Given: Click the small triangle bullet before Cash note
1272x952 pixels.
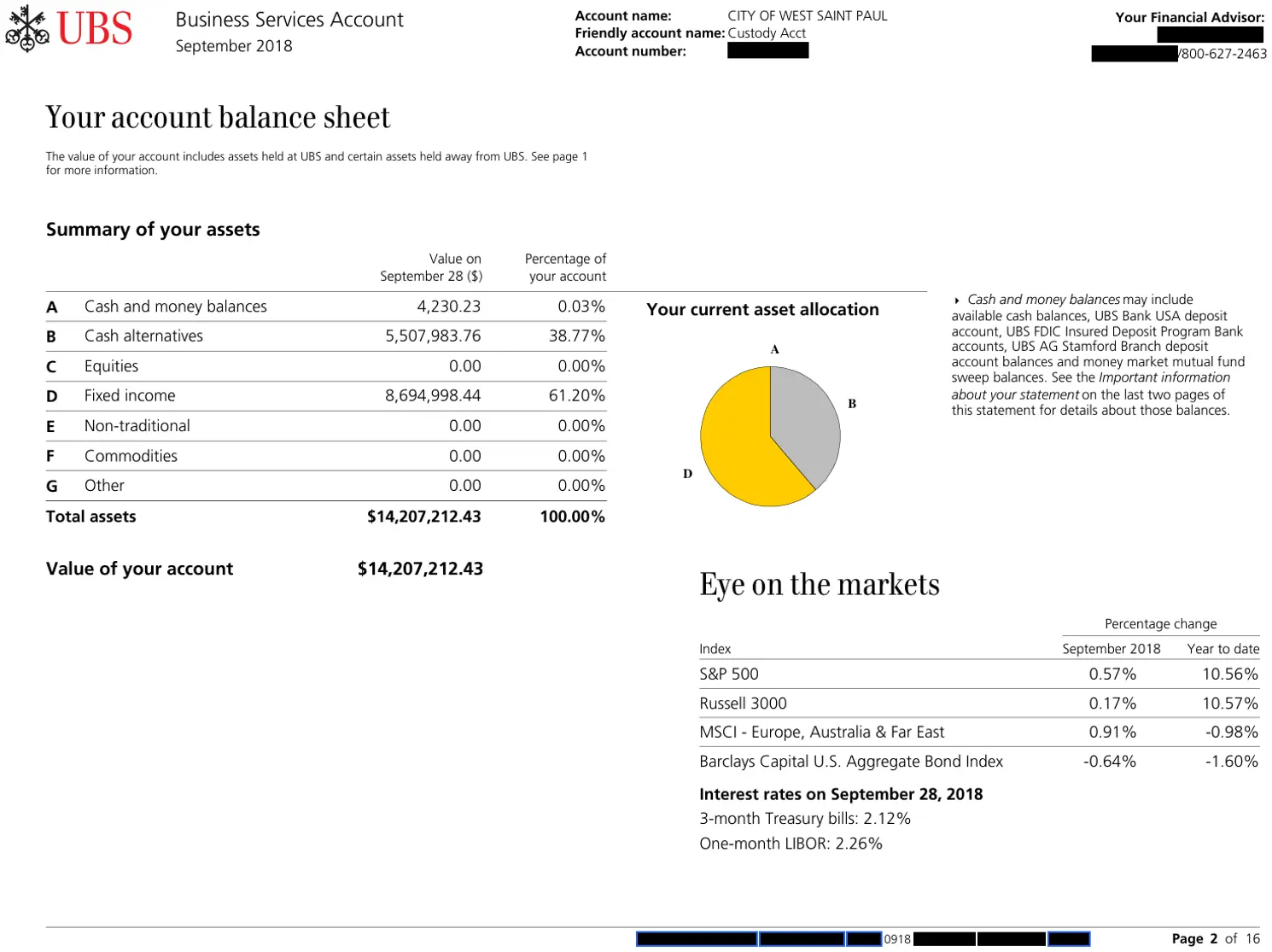Looking at the screenshot, I should (957, 301).
